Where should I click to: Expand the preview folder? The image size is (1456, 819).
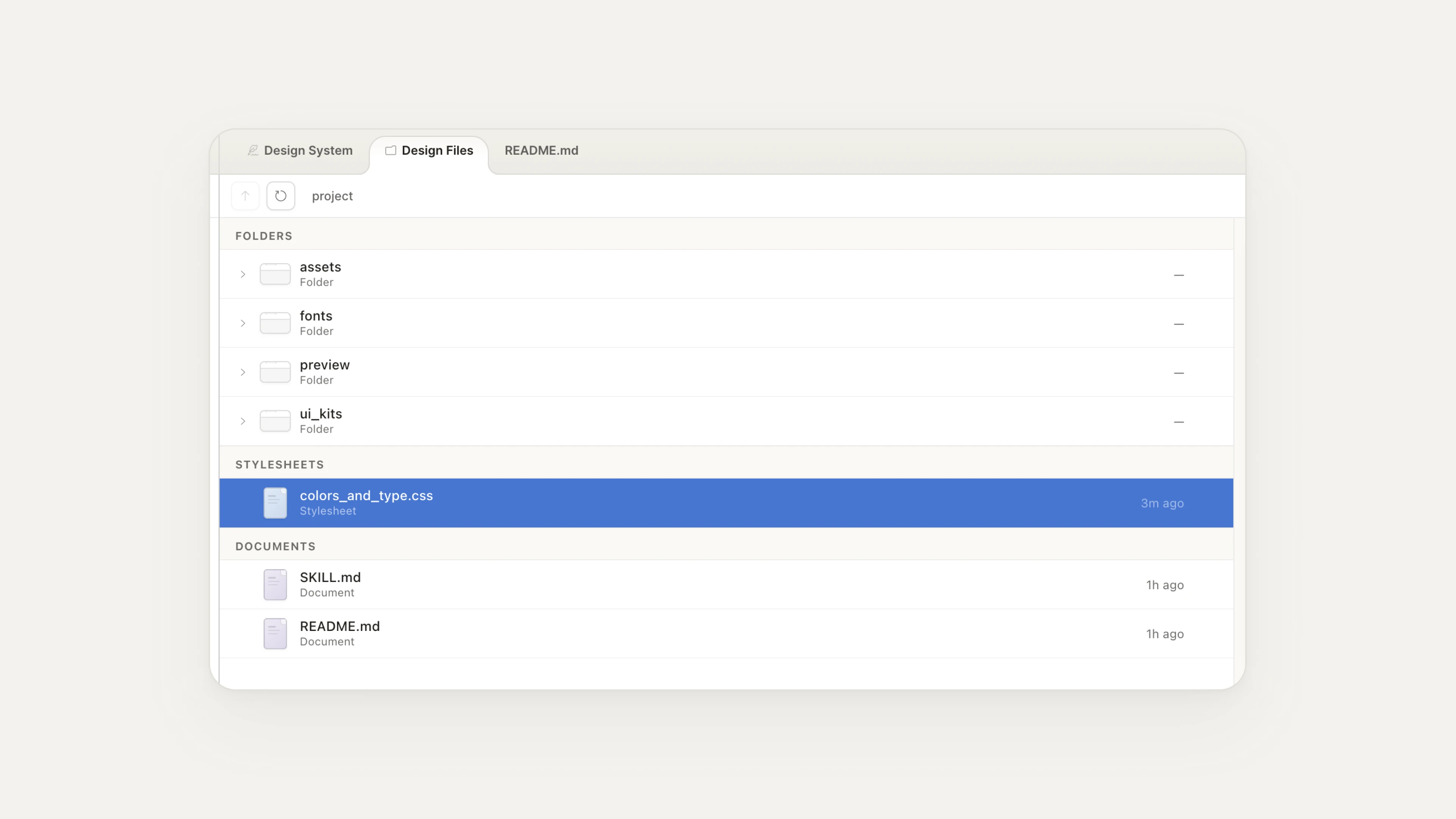(x=243, y=372)
